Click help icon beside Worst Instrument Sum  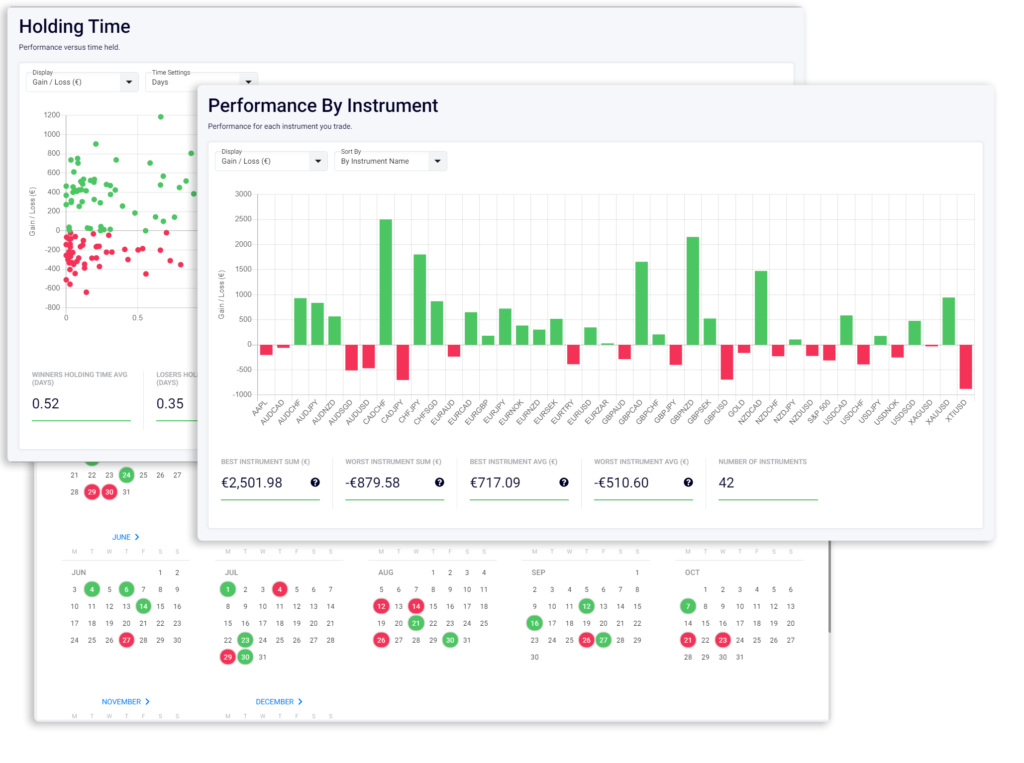[439, 482]
